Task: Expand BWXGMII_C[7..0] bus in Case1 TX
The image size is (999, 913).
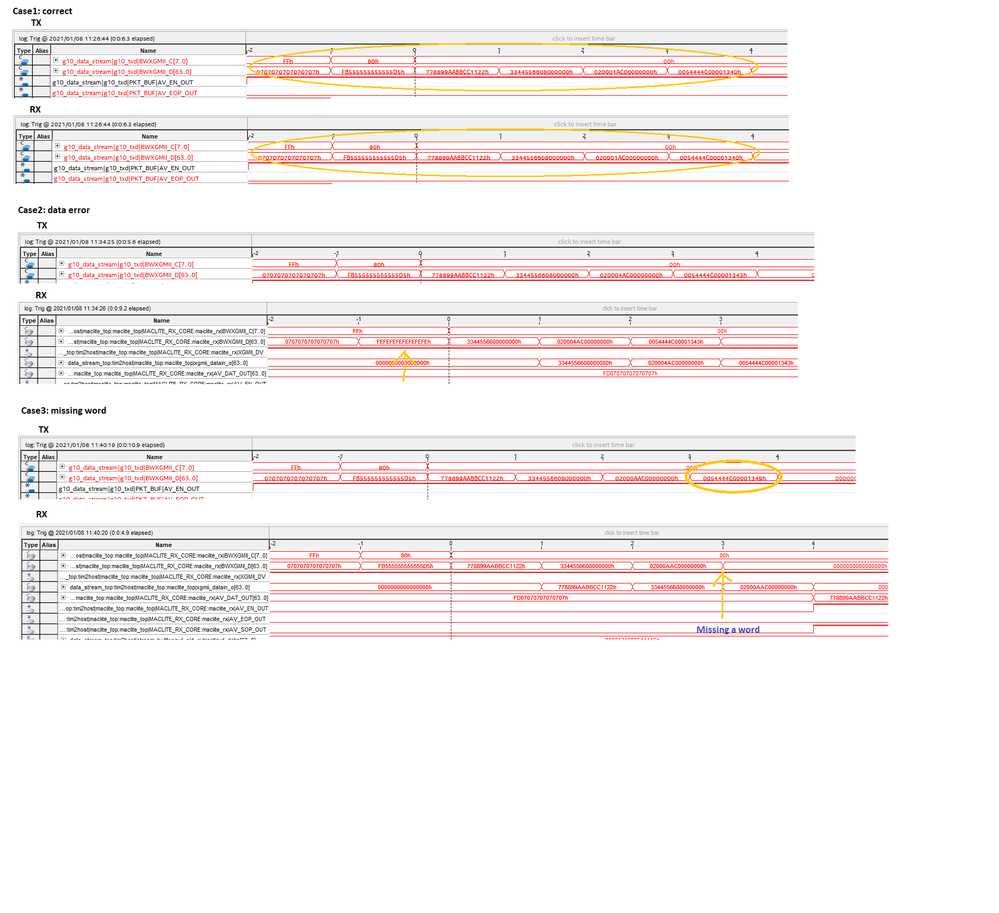Action: coord(55,61)
